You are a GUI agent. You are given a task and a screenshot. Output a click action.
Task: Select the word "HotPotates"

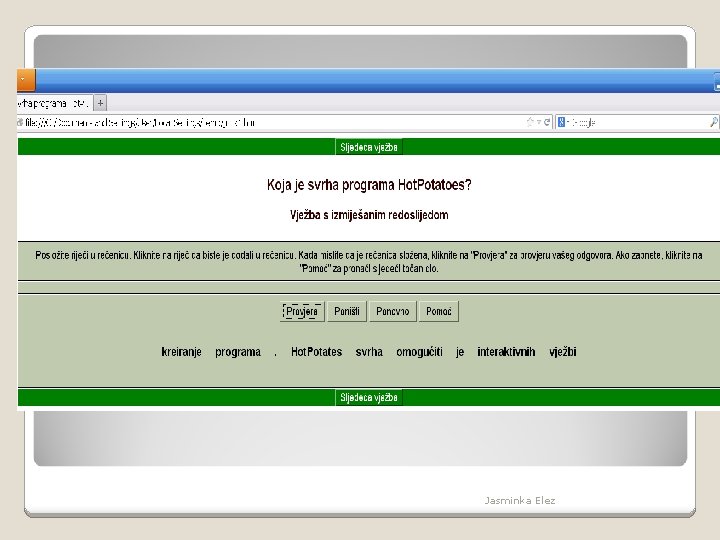[316, 352]
